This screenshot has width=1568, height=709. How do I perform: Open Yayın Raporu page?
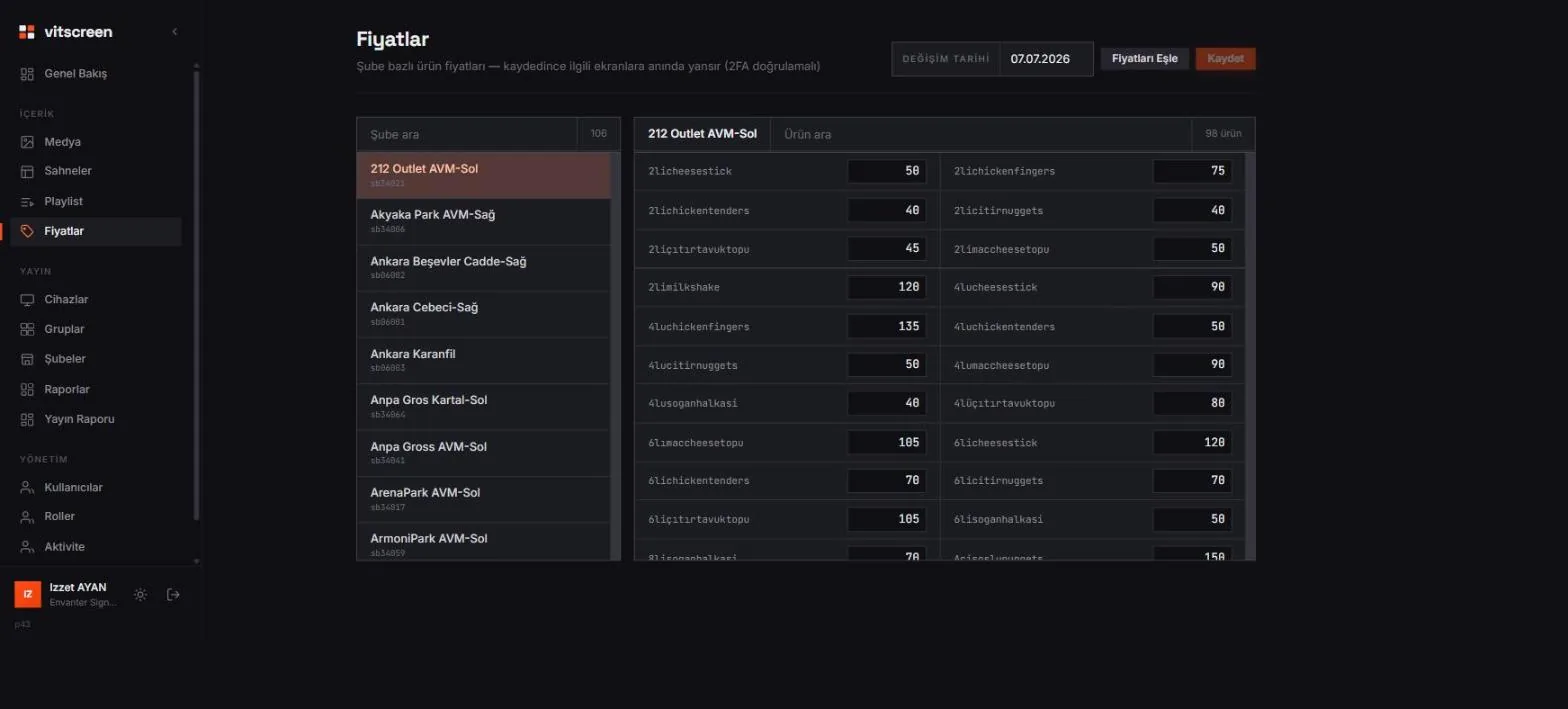coord(96,419)
